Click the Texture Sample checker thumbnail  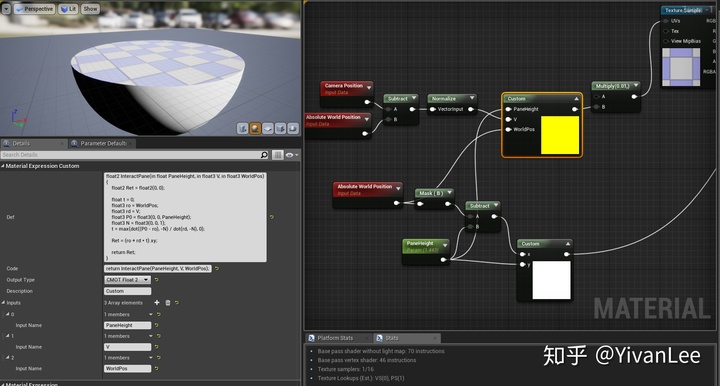[x=681, y=66]
